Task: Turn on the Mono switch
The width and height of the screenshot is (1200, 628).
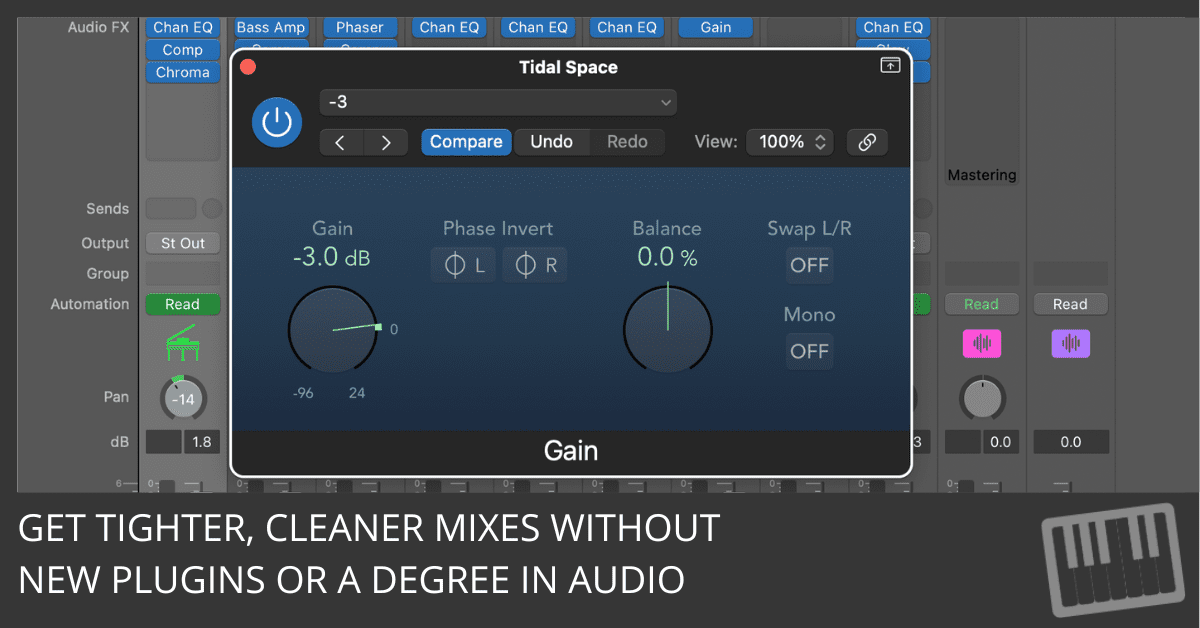Action: click(x=809, y=351)
